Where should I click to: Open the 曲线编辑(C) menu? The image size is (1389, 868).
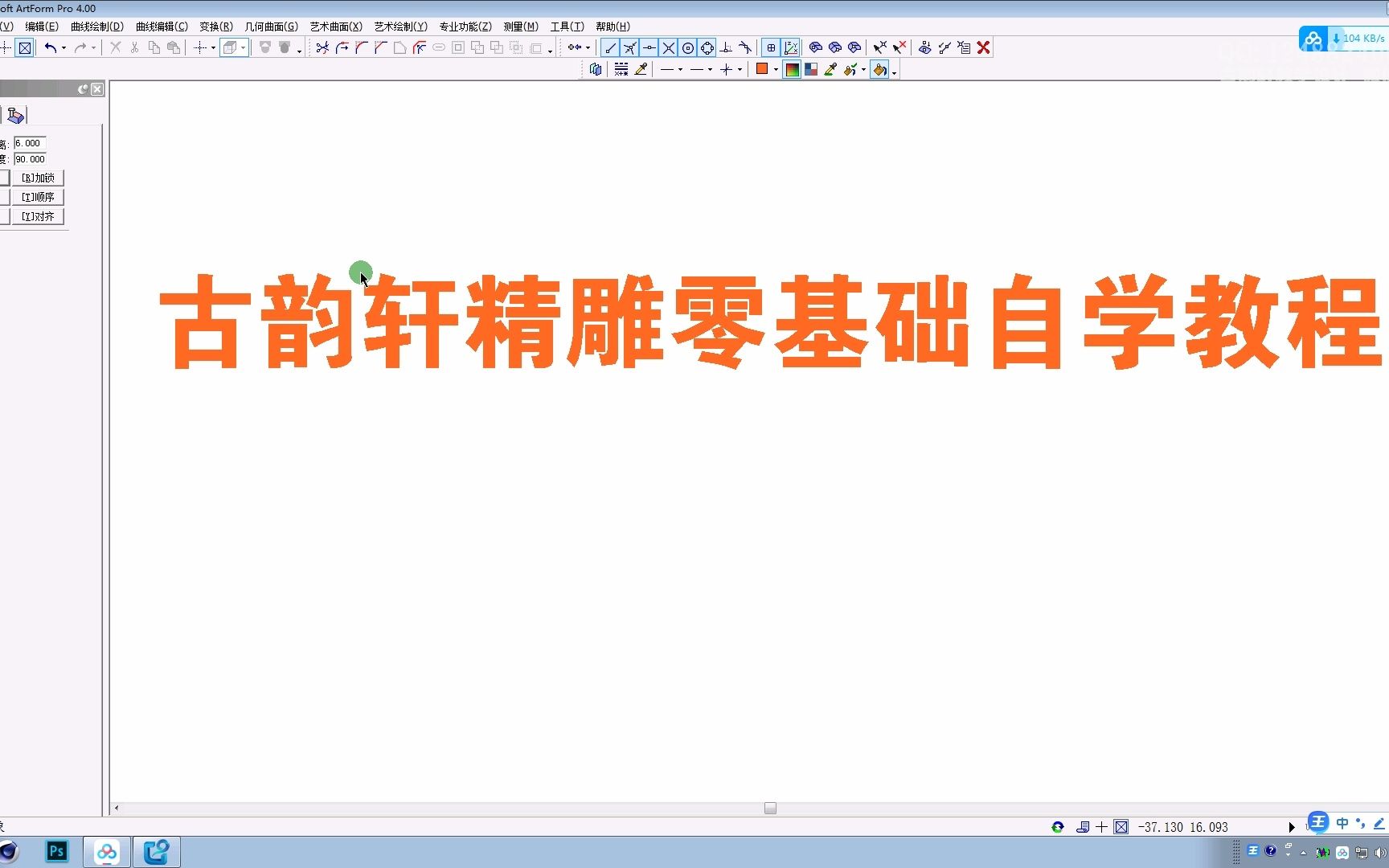coord(162,27)
